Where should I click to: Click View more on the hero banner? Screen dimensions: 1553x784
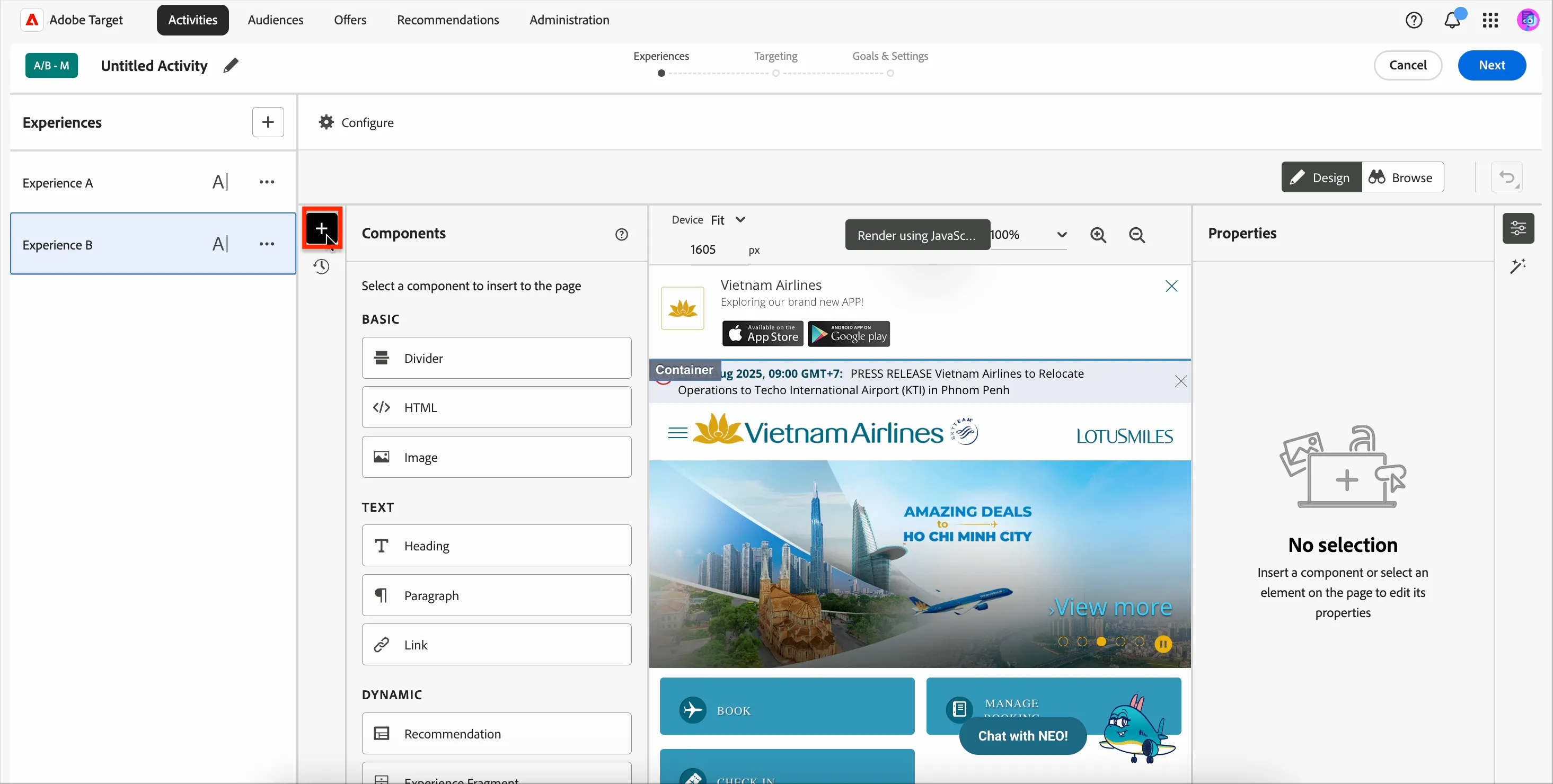(1111, 607)
